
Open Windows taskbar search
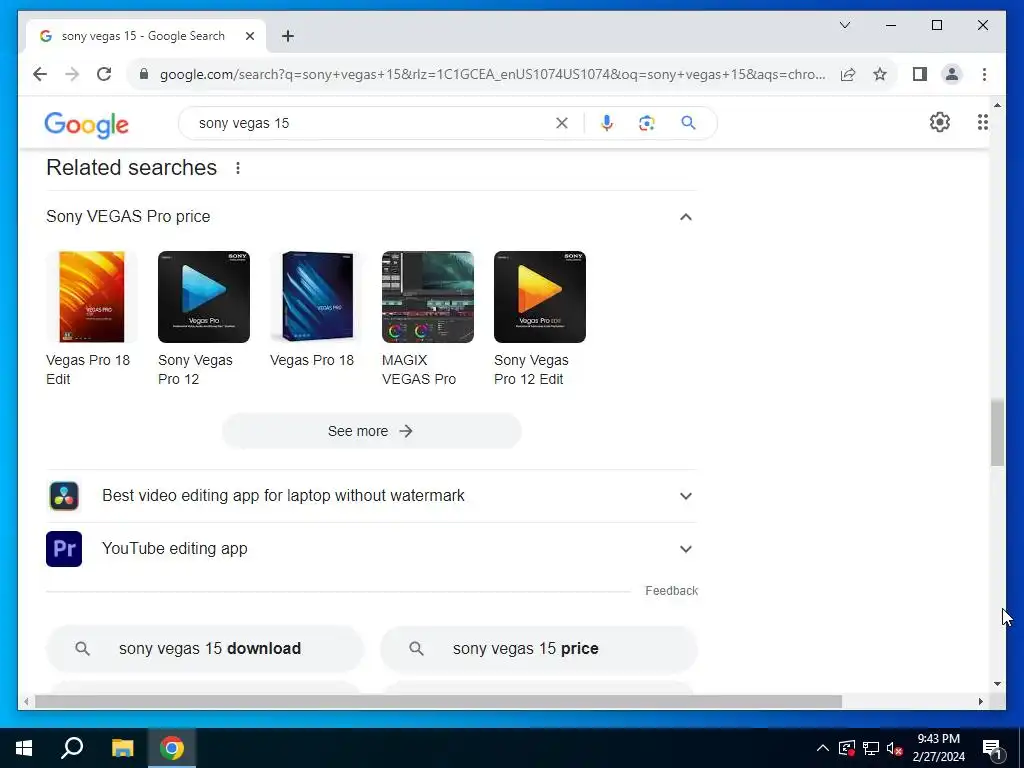72,748
